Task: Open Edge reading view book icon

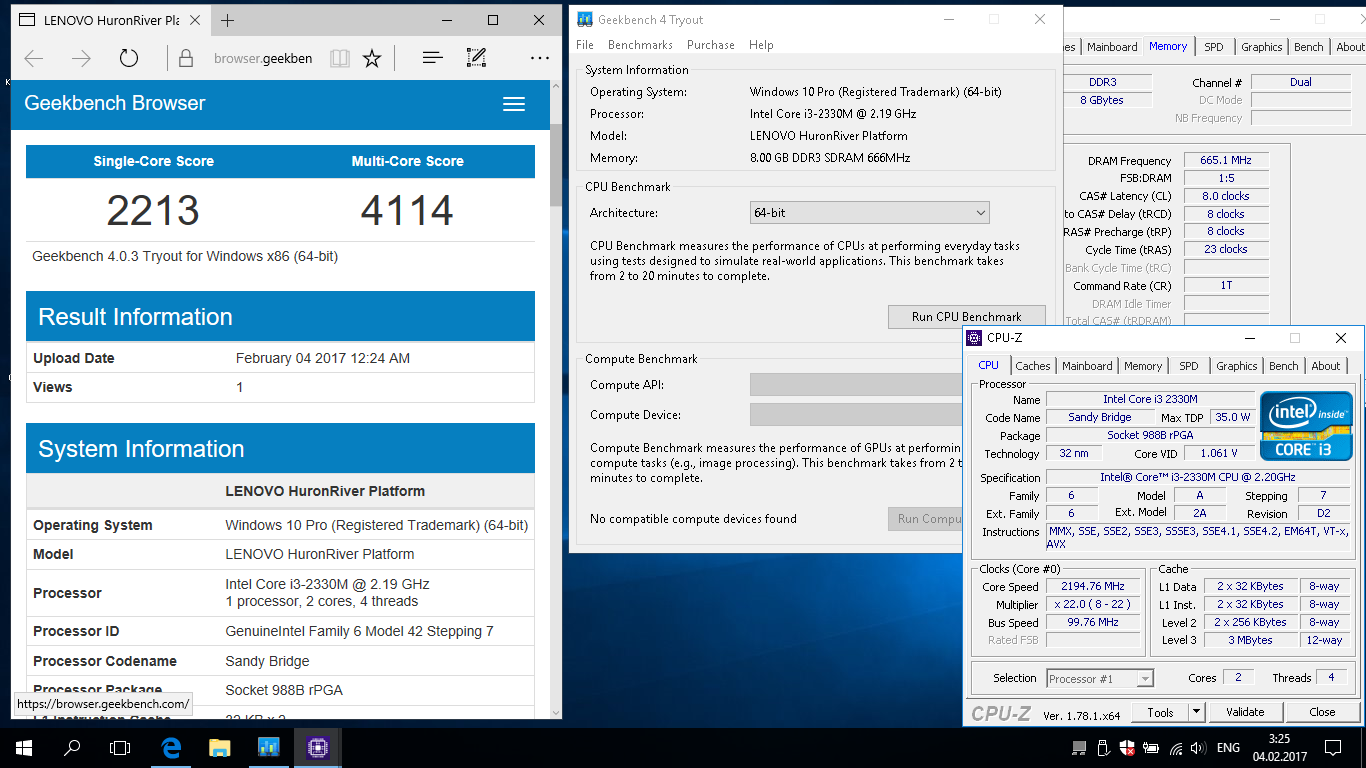Action: coord(340,59)
